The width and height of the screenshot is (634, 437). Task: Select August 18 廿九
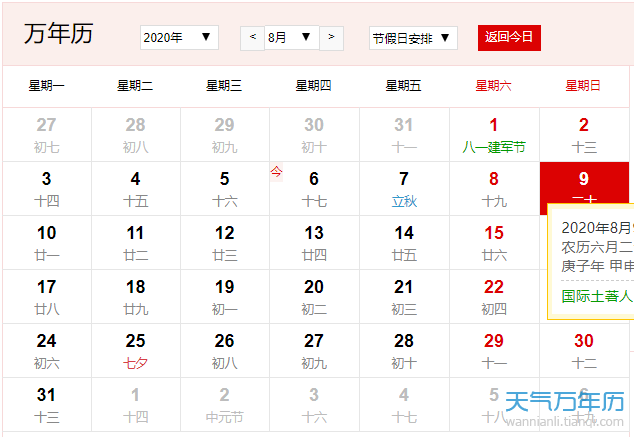tap(136, 297)
